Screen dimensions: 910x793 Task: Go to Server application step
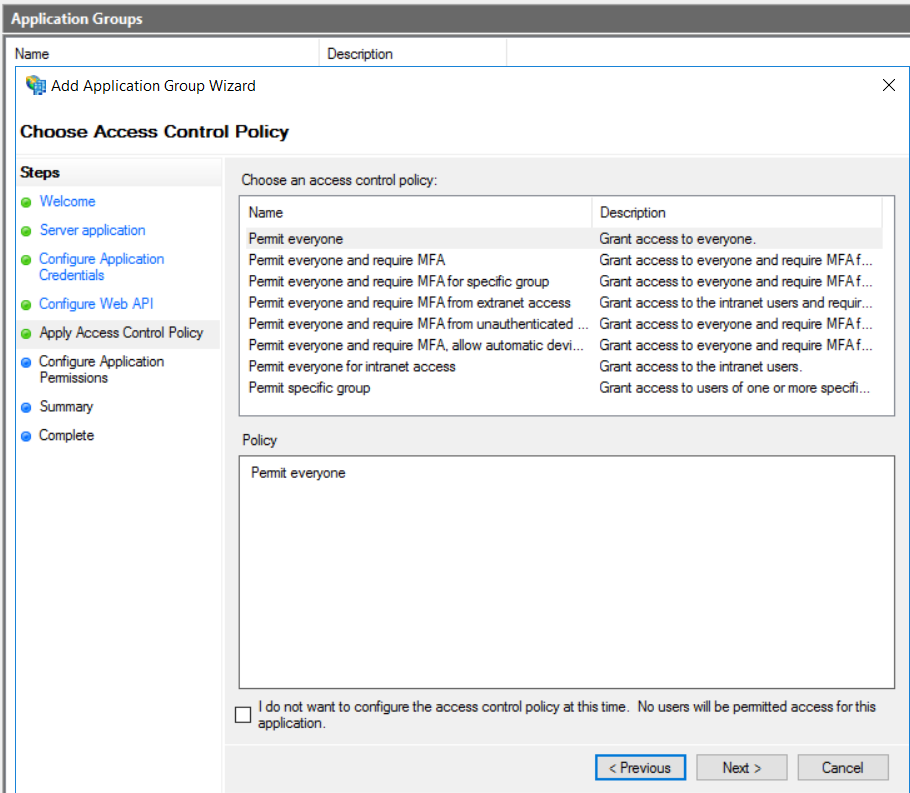92,230
